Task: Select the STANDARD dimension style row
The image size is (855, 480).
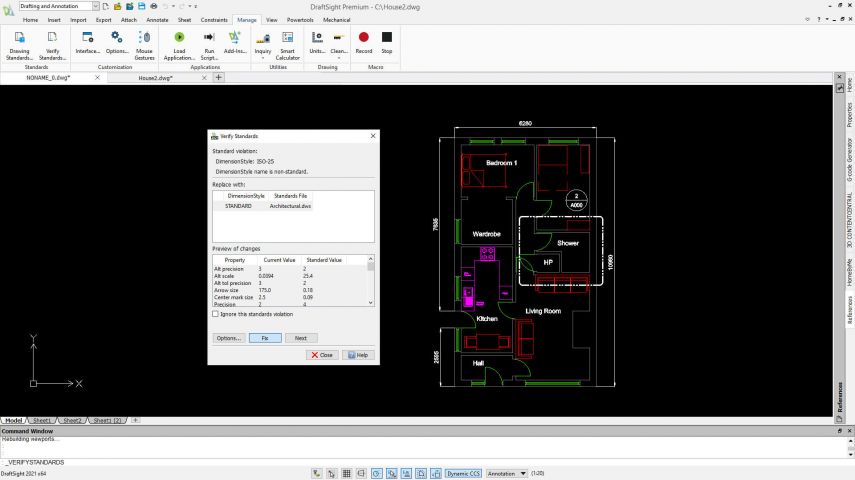Action: click(x=239, y=205)
